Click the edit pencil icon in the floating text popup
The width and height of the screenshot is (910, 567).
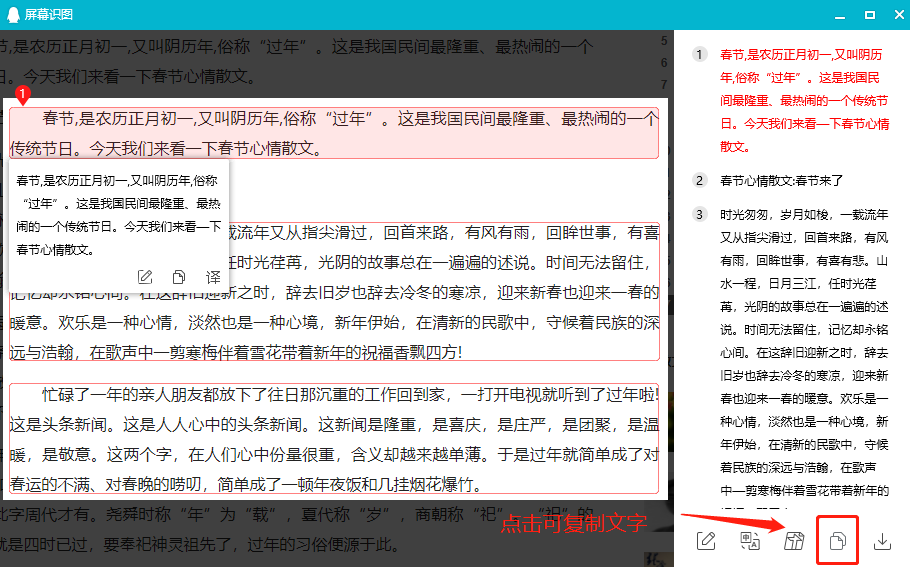145,277
